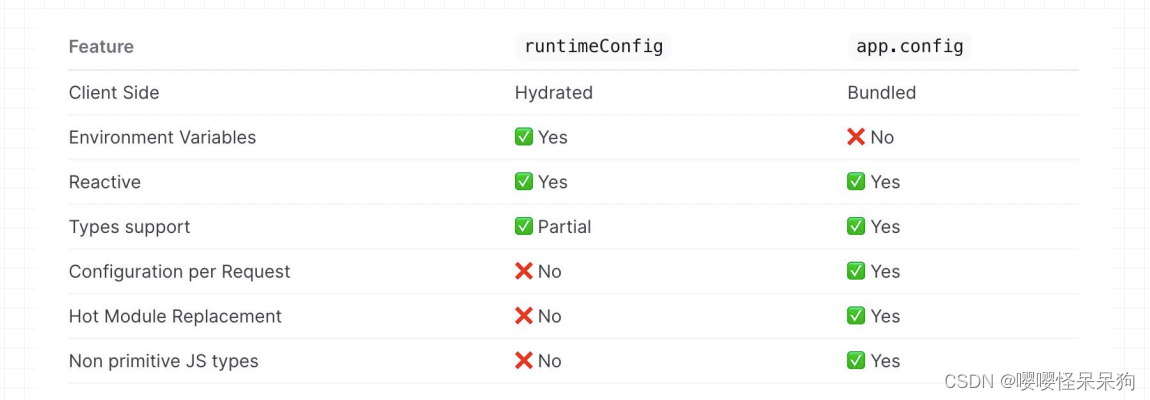Image resolution: width=1150 pixels, height=400 pixels.
Task: Click the Bundled cell text
Action: [881, 92]
